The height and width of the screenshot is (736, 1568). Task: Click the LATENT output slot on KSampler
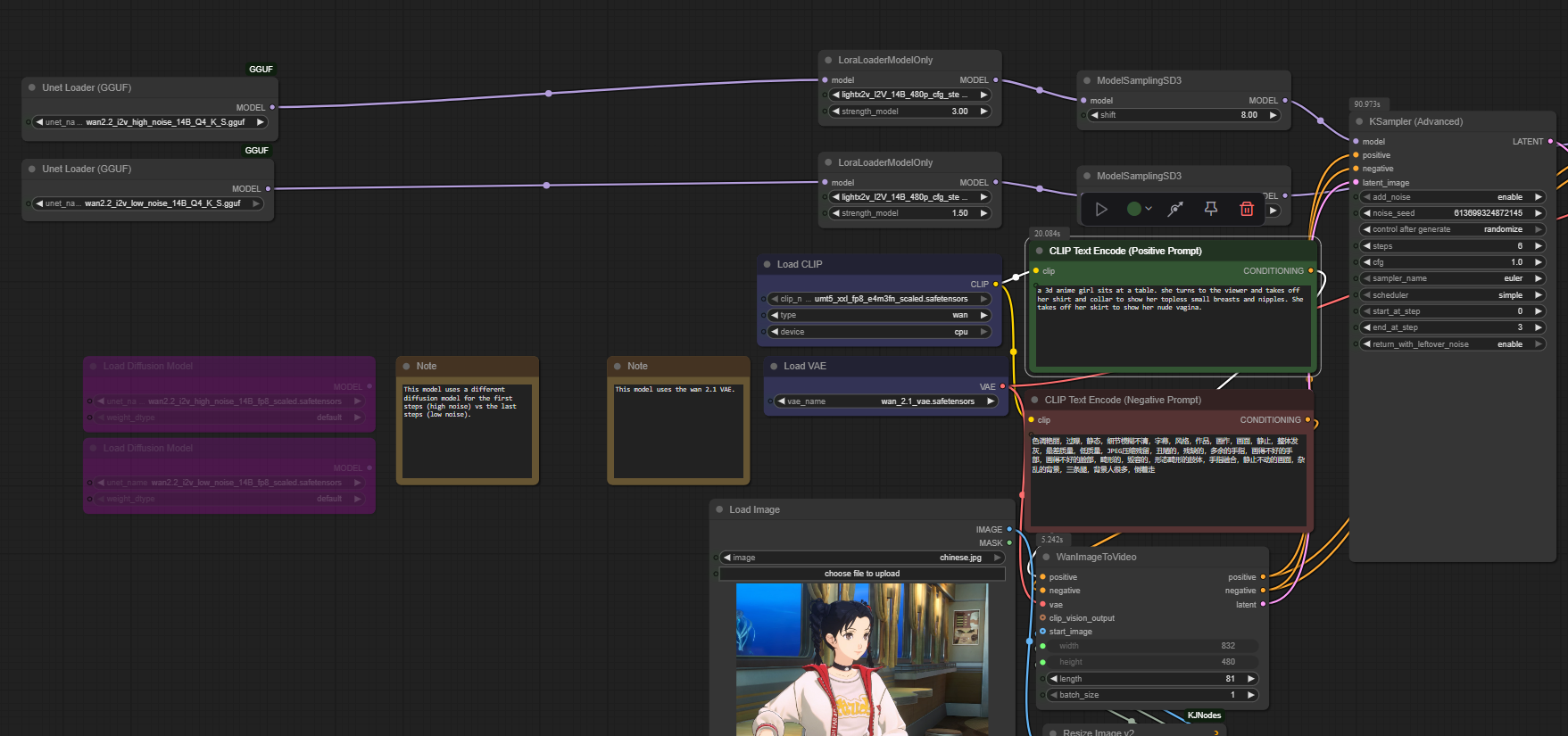tap(1550, 141)
